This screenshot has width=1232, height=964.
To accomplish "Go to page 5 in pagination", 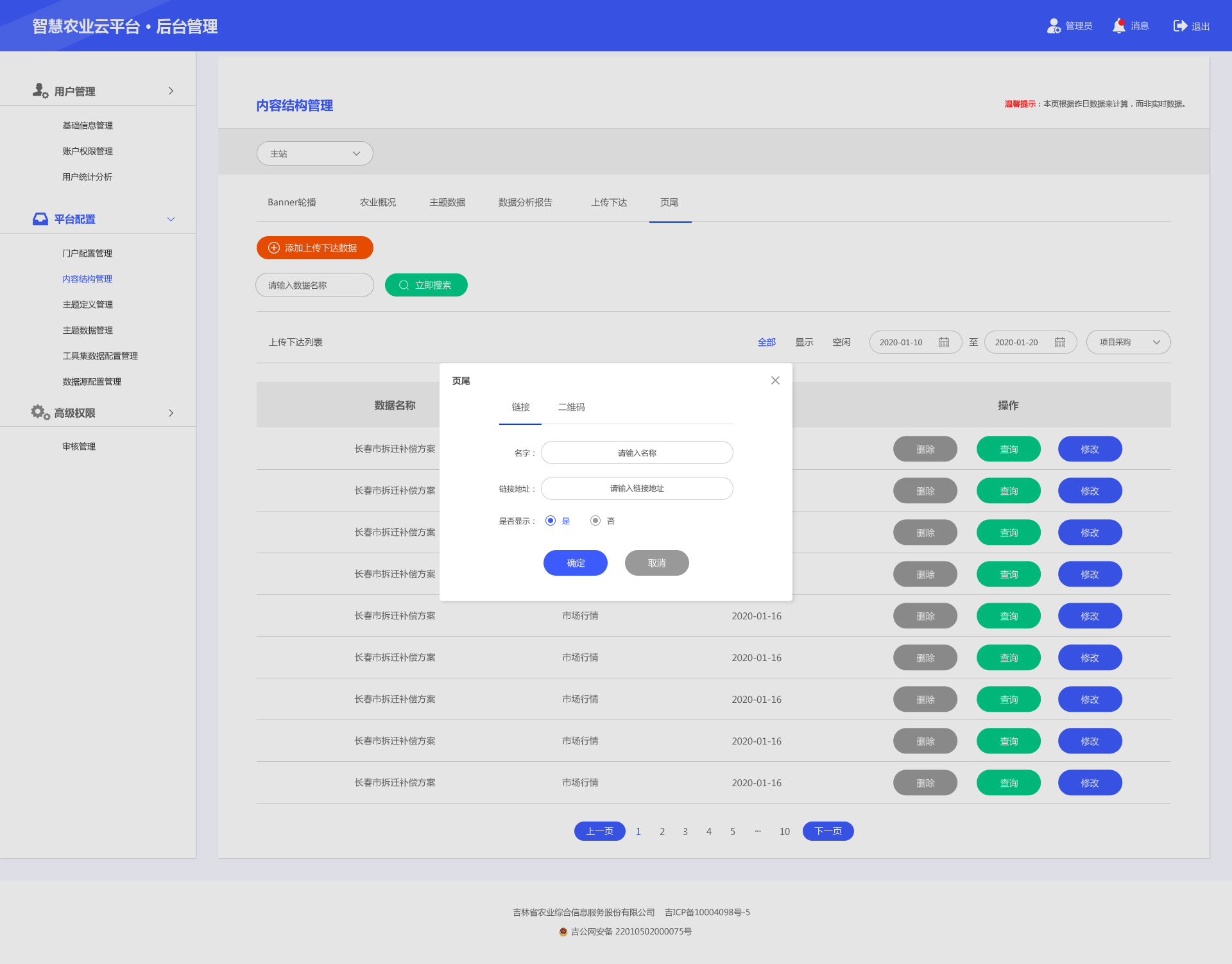I will click(733, 831).
